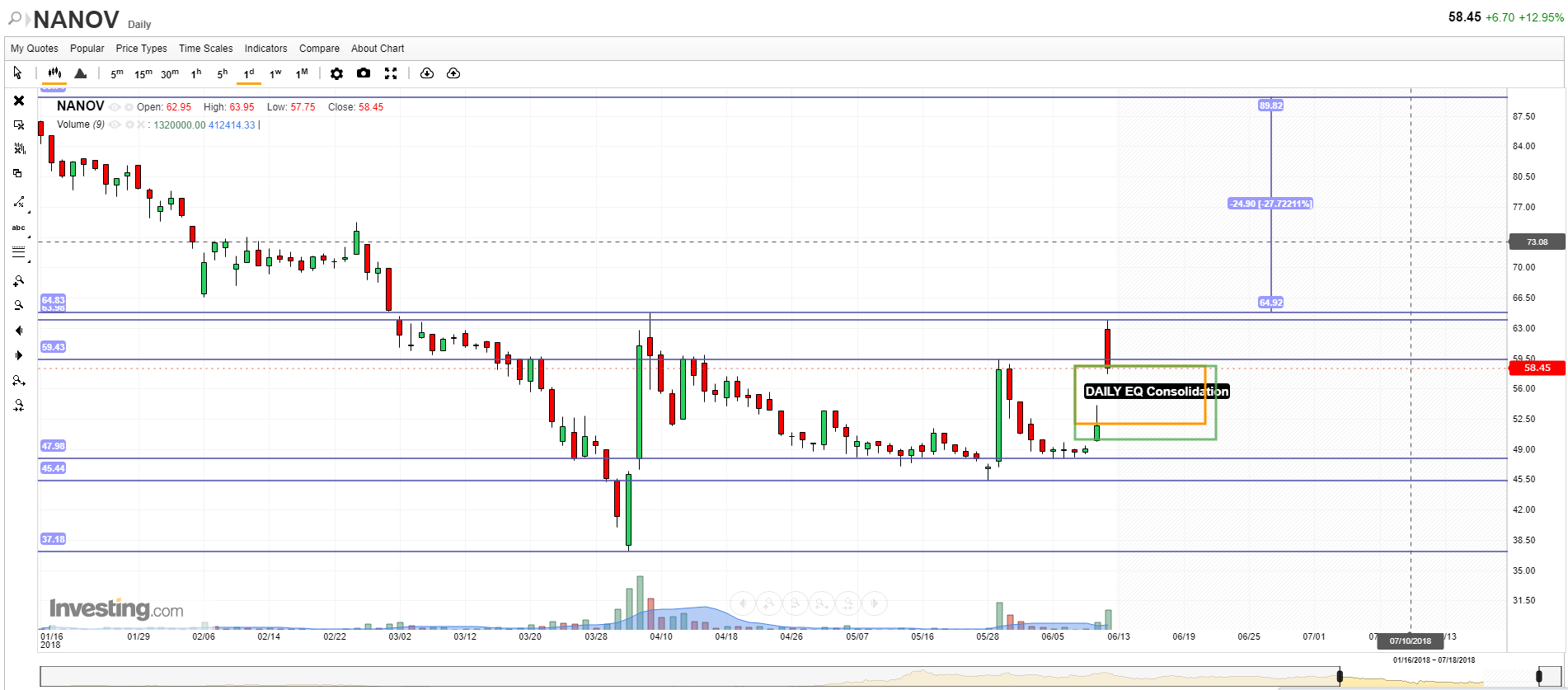Viewport: 1568px width, 690px height.
Task: Click the overlapping squares sidebar icon
Action: click(17, 173)
